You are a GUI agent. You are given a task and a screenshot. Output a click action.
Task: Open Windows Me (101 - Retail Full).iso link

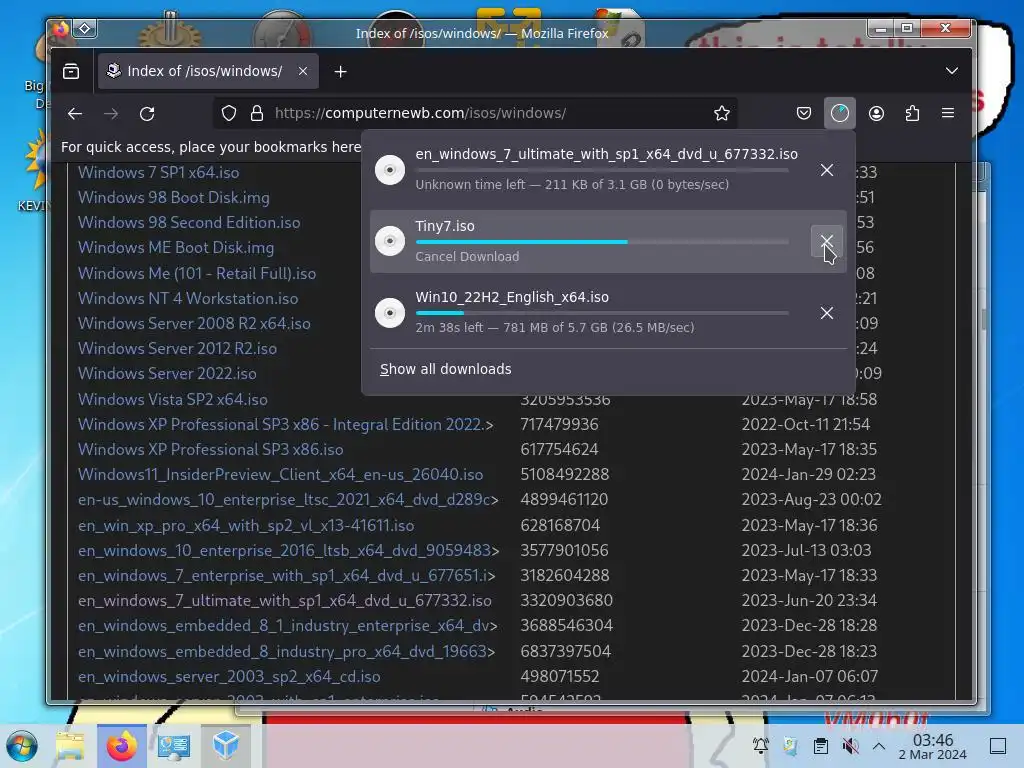point(197,273)
